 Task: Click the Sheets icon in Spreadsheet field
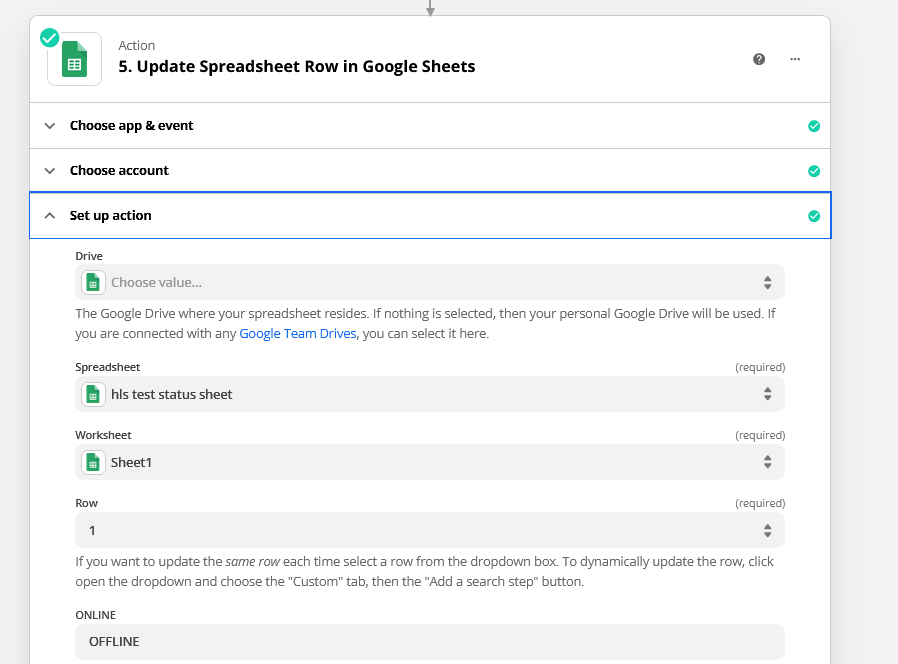[x=93, y=394]
